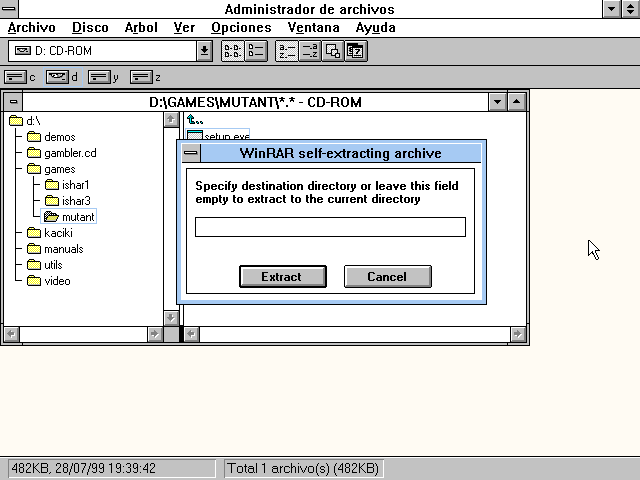Open the directory window control menu

point(12,101)
